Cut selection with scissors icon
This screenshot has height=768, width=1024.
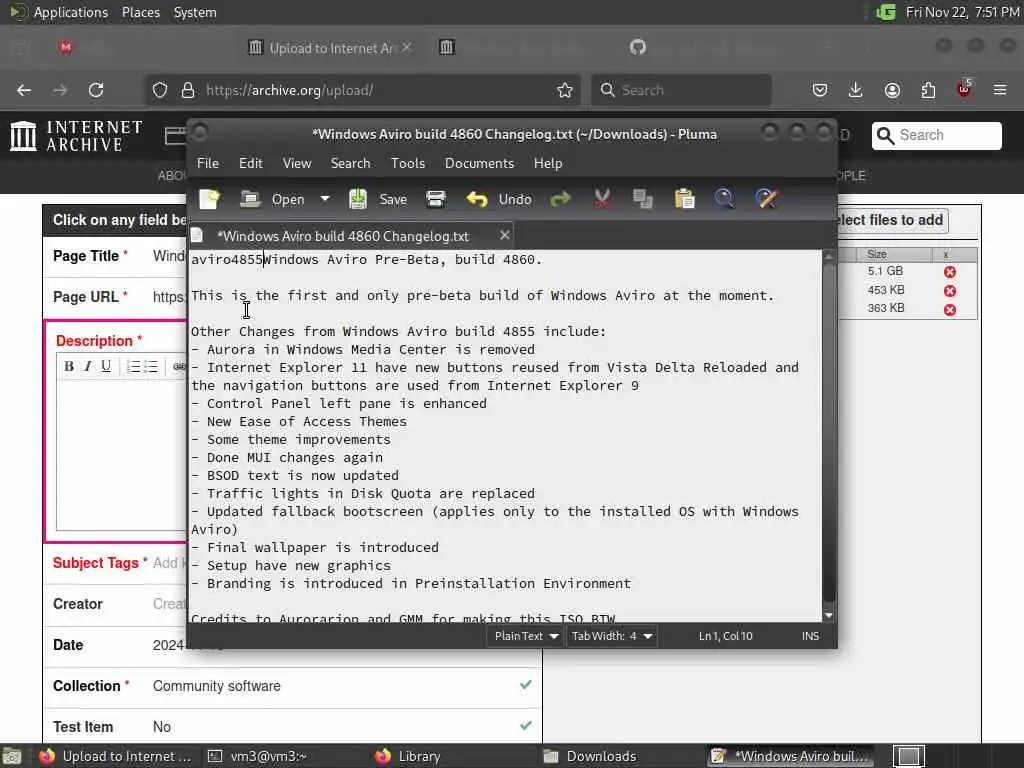click(602, 199)
